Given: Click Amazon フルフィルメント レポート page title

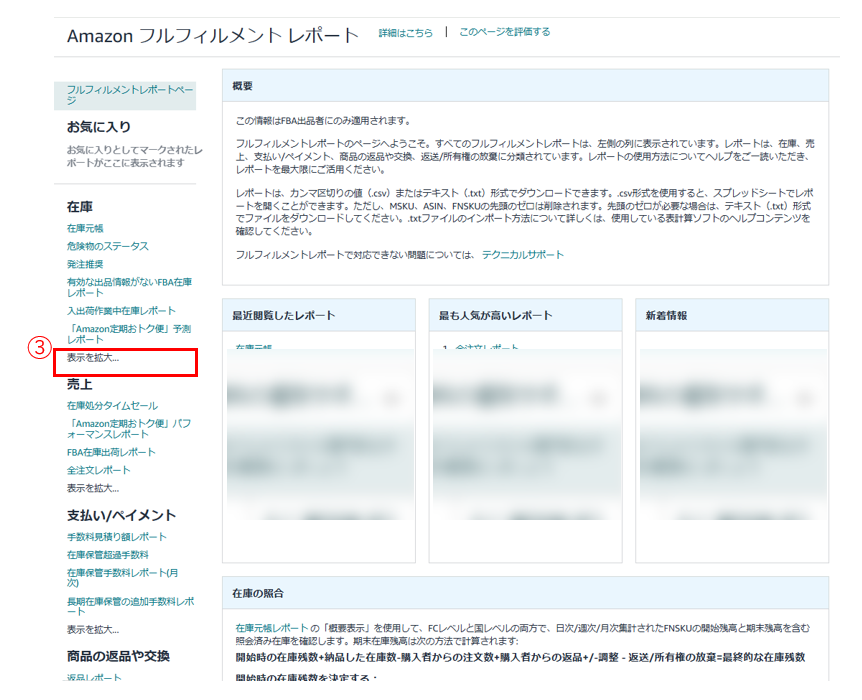Looking at the screenshot, I should 213,36.
